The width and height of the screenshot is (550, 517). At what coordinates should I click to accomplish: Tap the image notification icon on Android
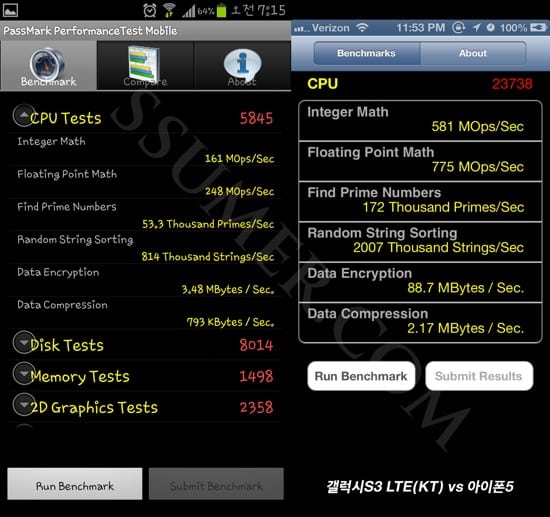(x=11, y=11)
